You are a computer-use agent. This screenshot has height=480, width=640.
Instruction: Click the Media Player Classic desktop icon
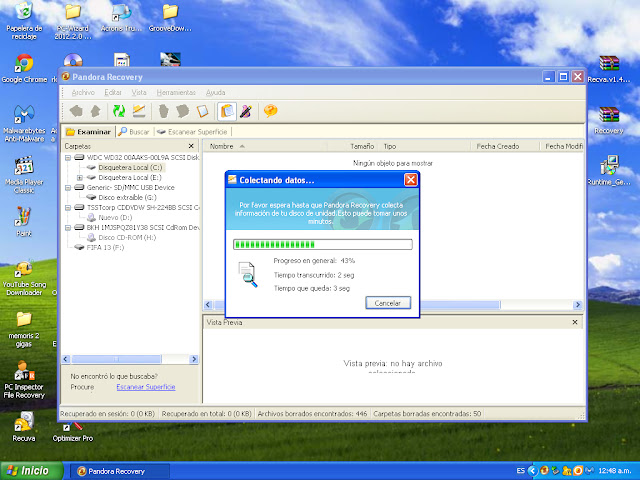(x=24, y=175)
